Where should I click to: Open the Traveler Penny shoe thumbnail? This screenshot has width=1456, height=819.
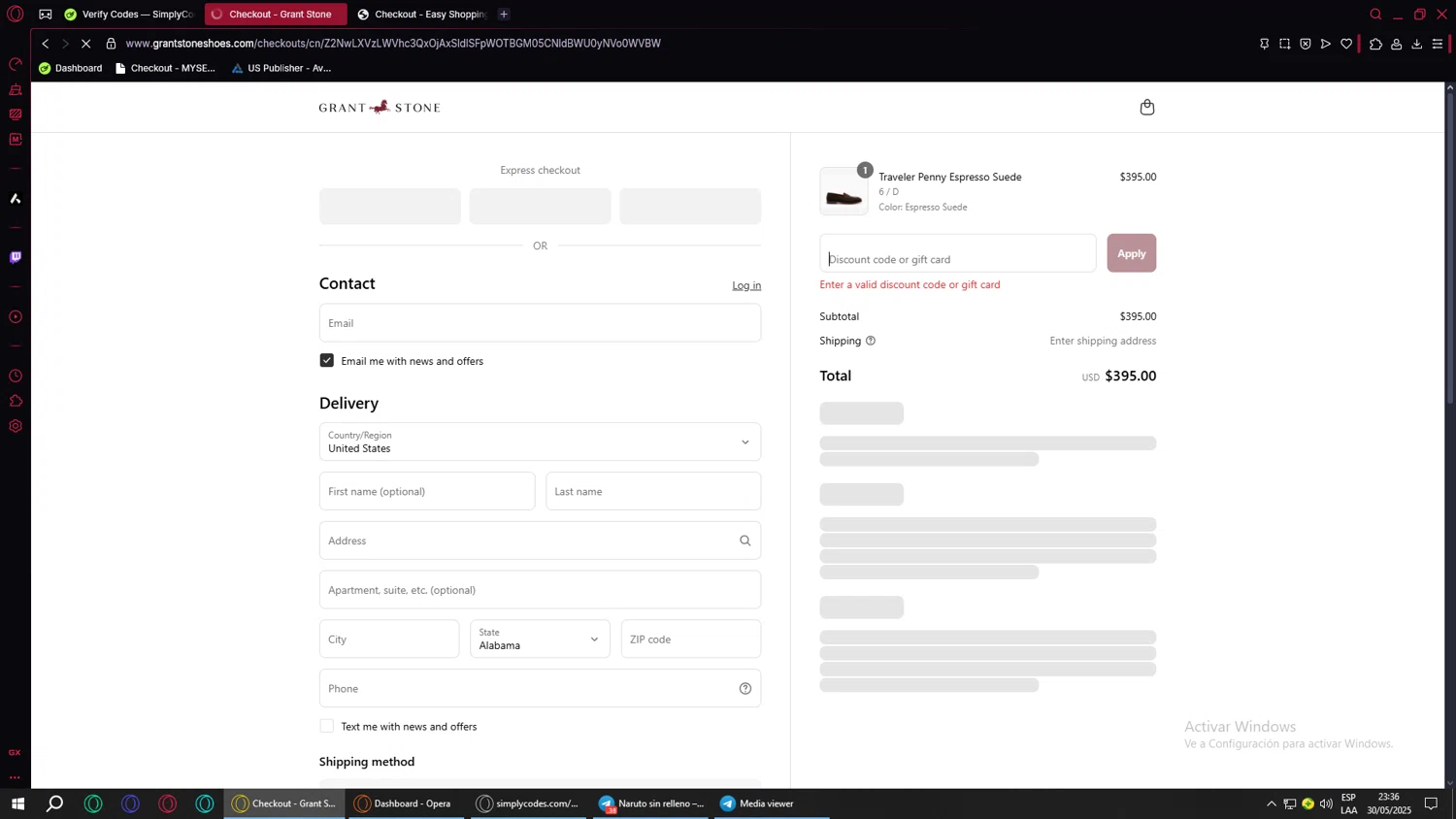point(844,191)
